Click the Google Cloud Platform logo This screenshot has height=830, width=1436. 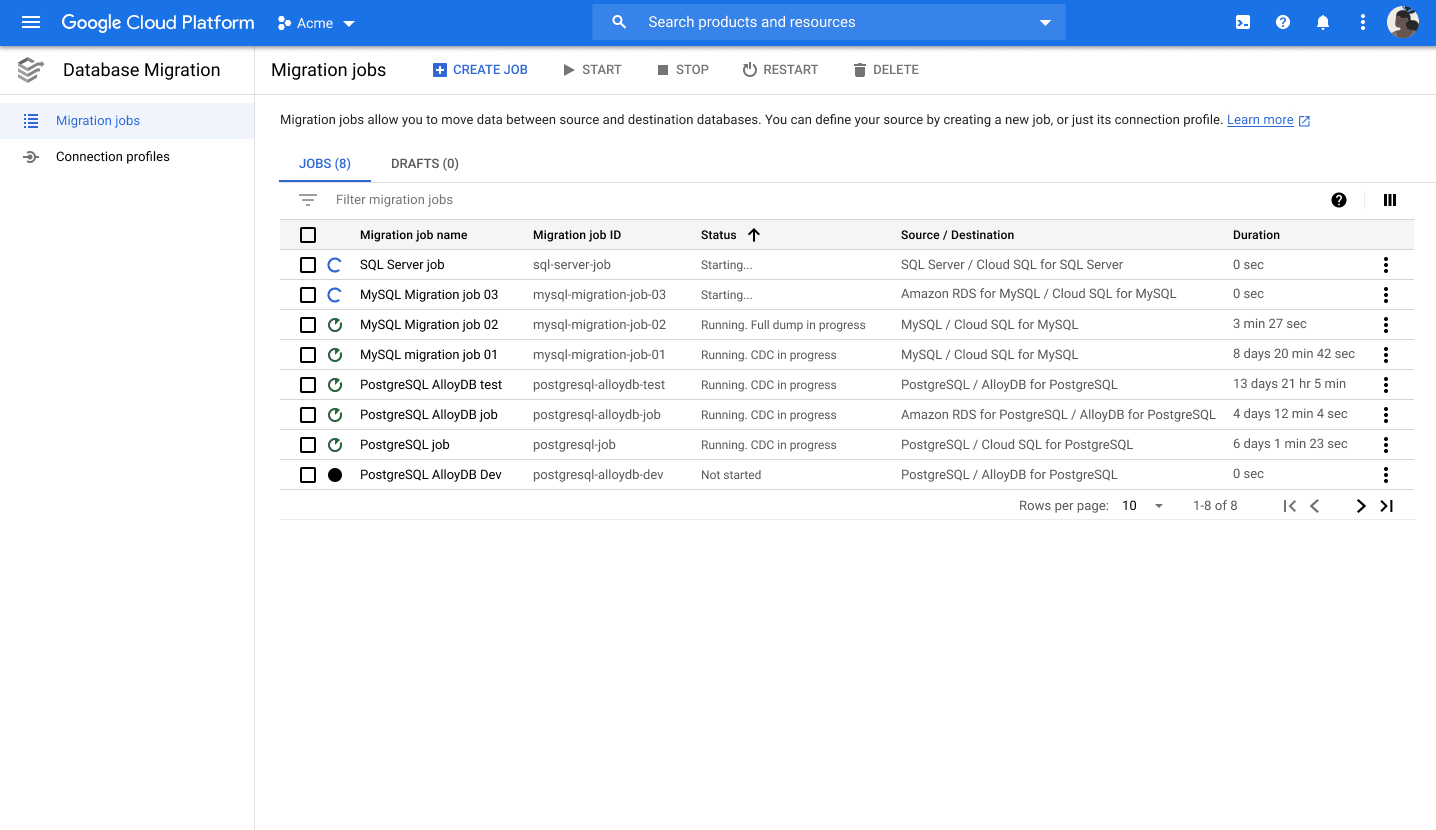coord(158,22)
